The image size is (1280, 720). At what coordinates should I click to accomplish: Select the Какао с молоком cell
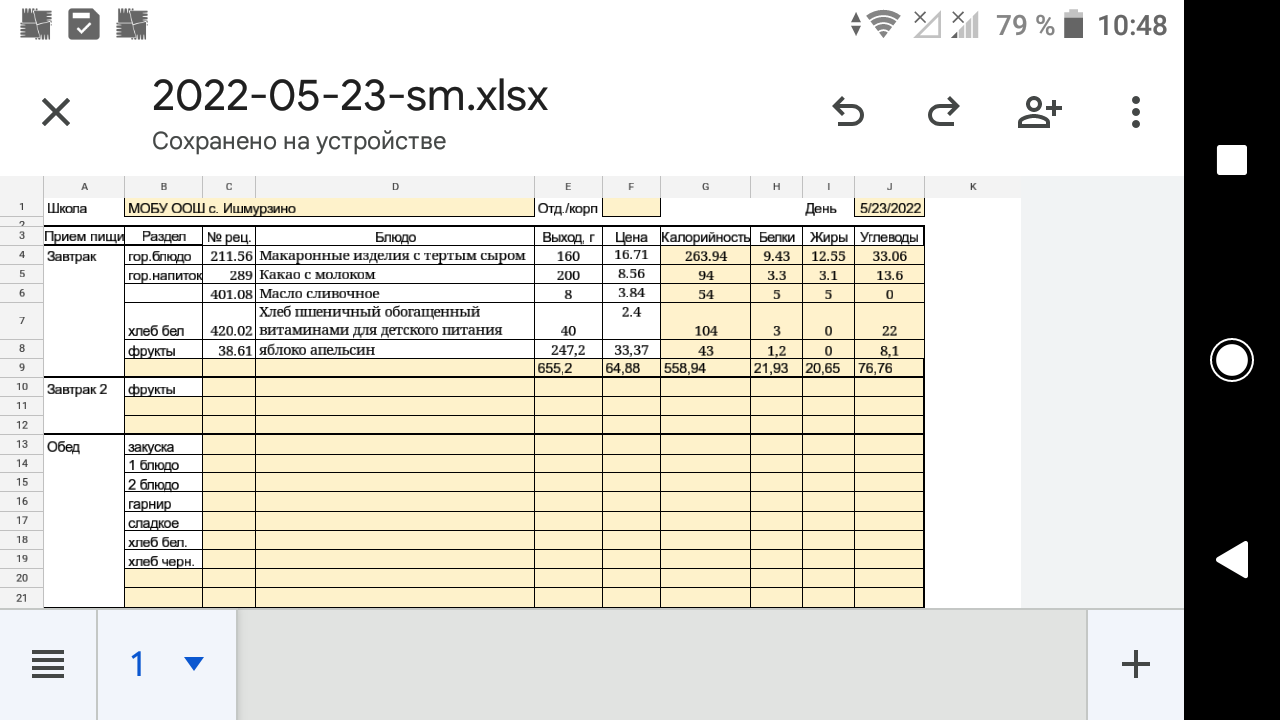tap(395, 275)
